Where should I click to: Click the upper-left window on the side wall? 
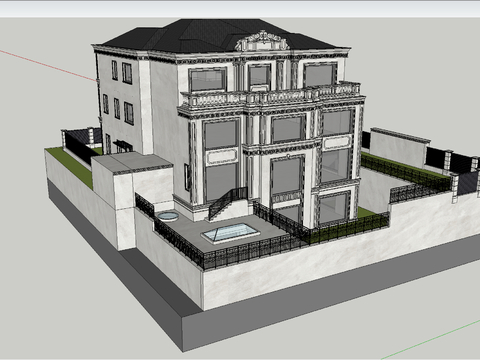(x=115, y=70)
